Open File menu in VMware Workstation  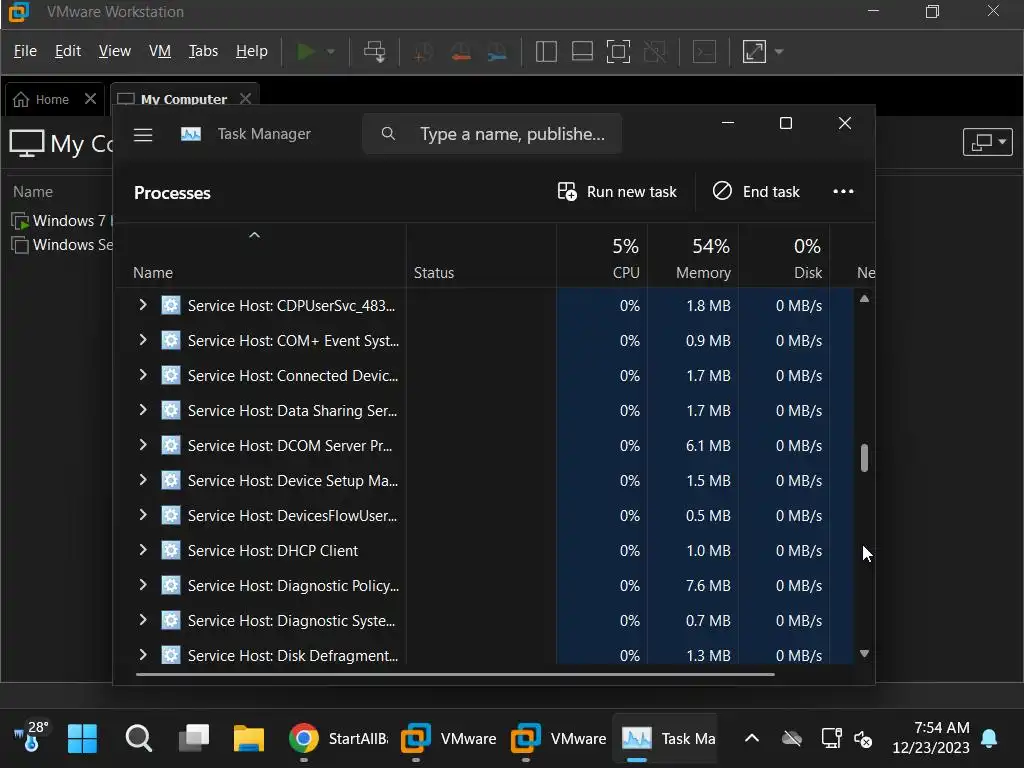coord(25,51)
